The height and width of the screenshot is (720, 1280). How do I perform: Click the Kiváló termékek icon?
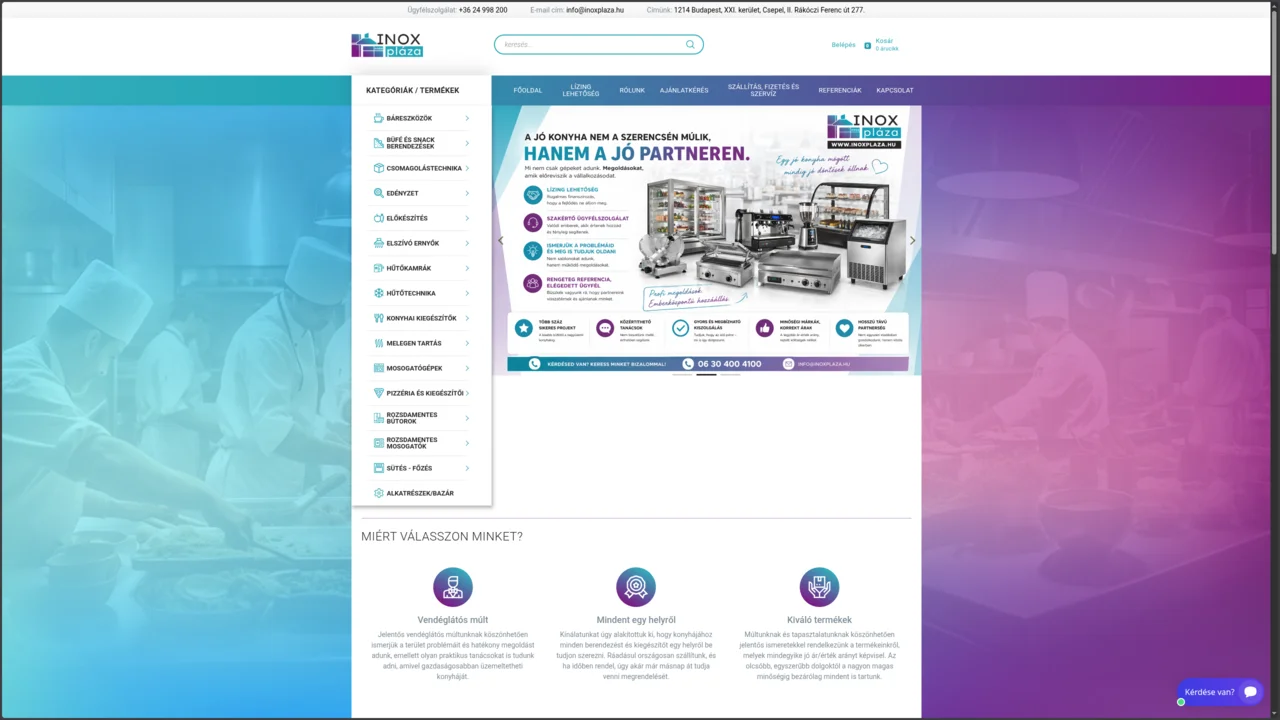click(x=819, y=587)
